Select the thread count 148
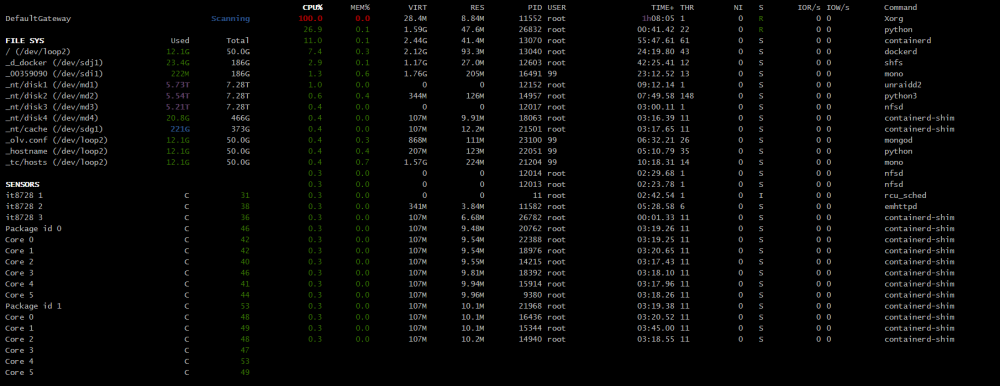The width and height of the screenshot is (1000, 386). 688,96
